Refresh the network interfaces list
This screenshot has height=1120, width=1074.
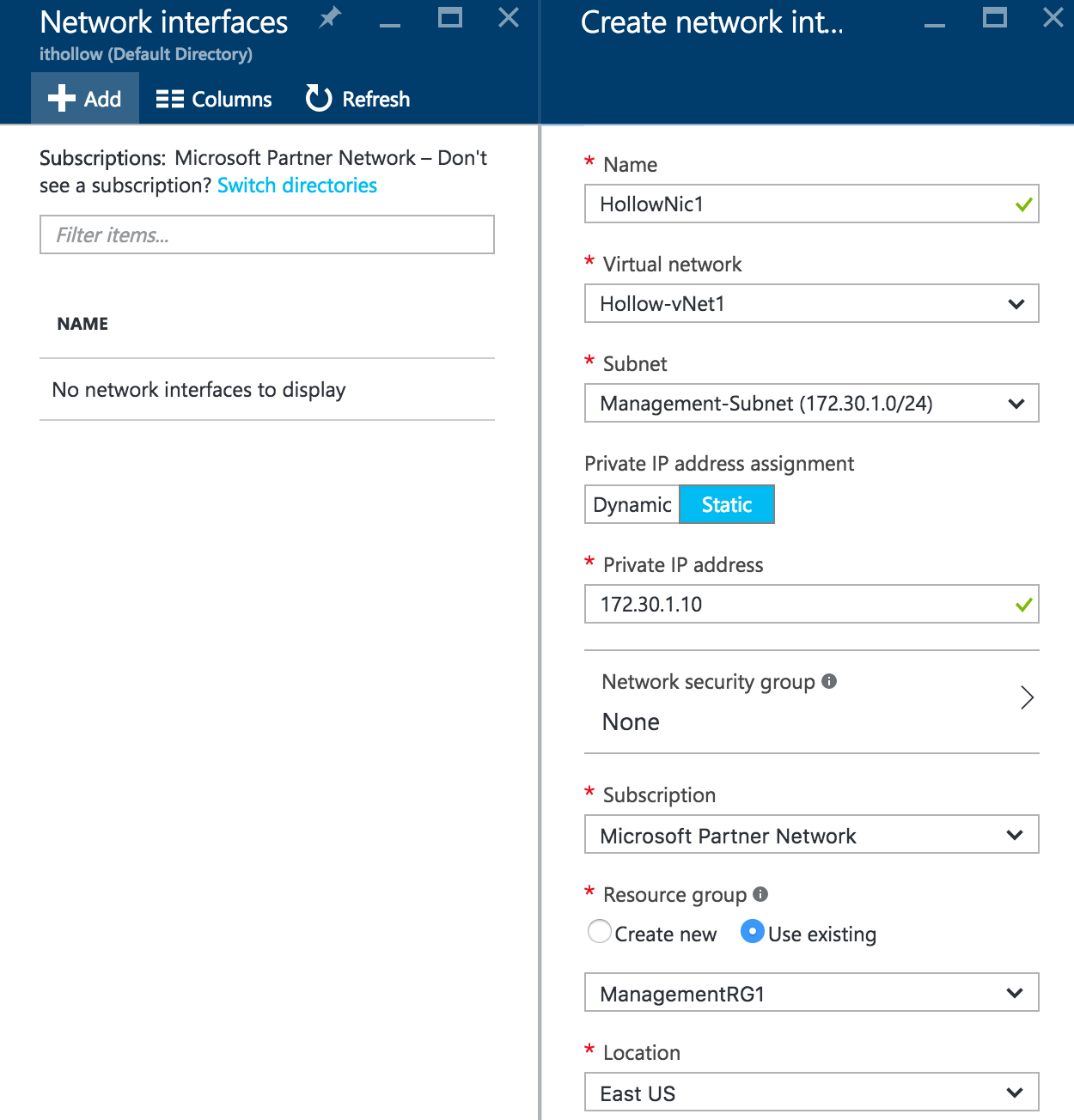(358, 99)
